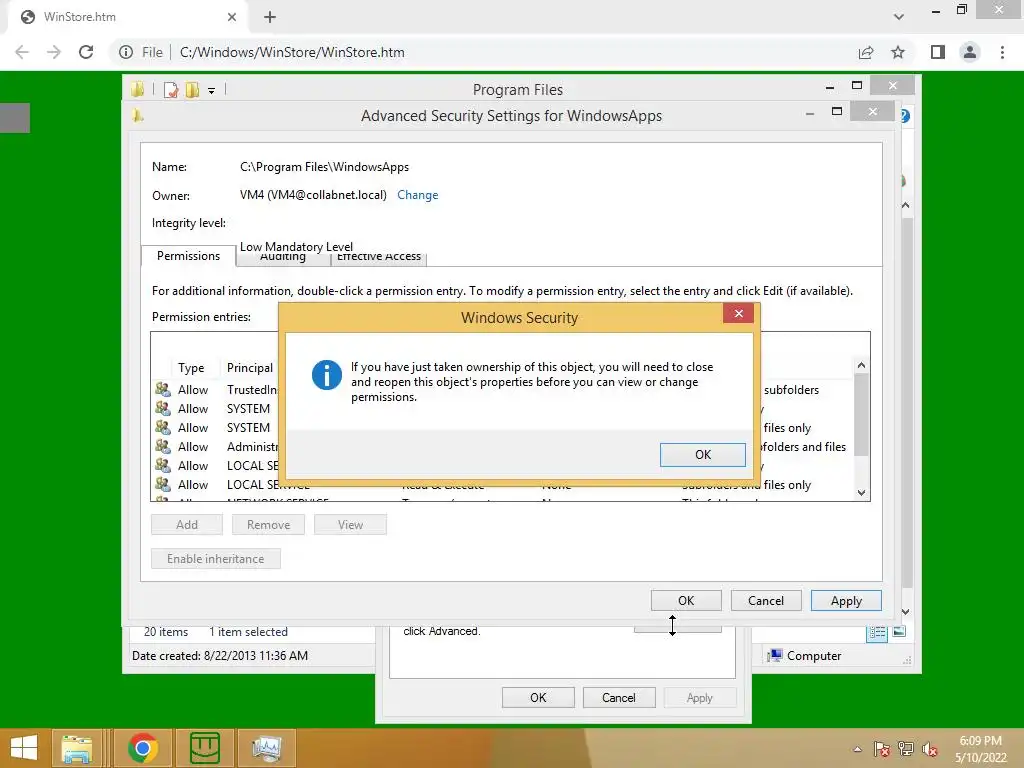Open volume icon in system tray
1024x768 pixels.
point(930,749)
